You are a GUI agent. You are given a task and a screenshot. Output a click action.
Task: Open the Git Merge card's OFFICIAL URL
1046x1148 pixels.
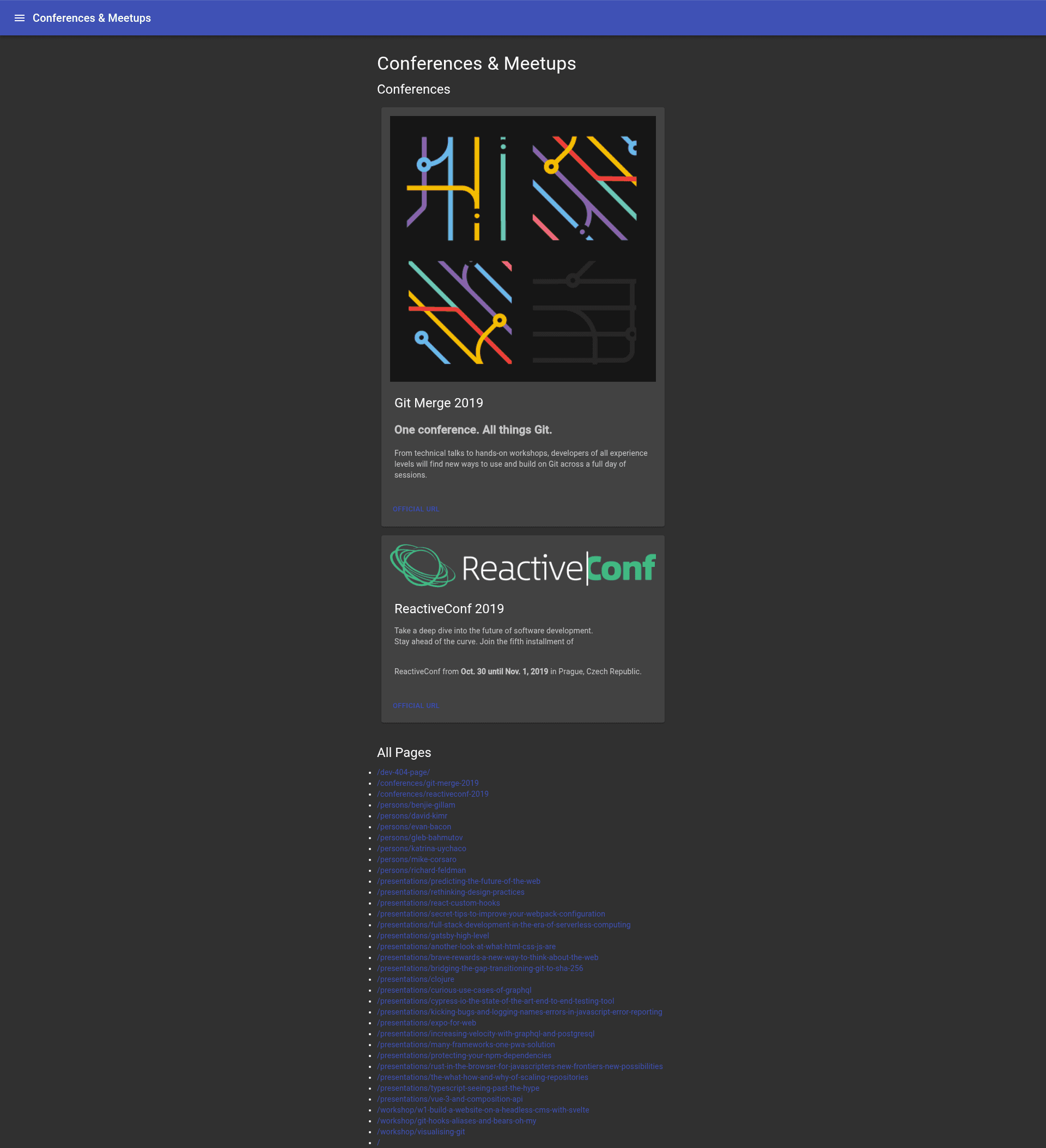click(x=416, y=509)
